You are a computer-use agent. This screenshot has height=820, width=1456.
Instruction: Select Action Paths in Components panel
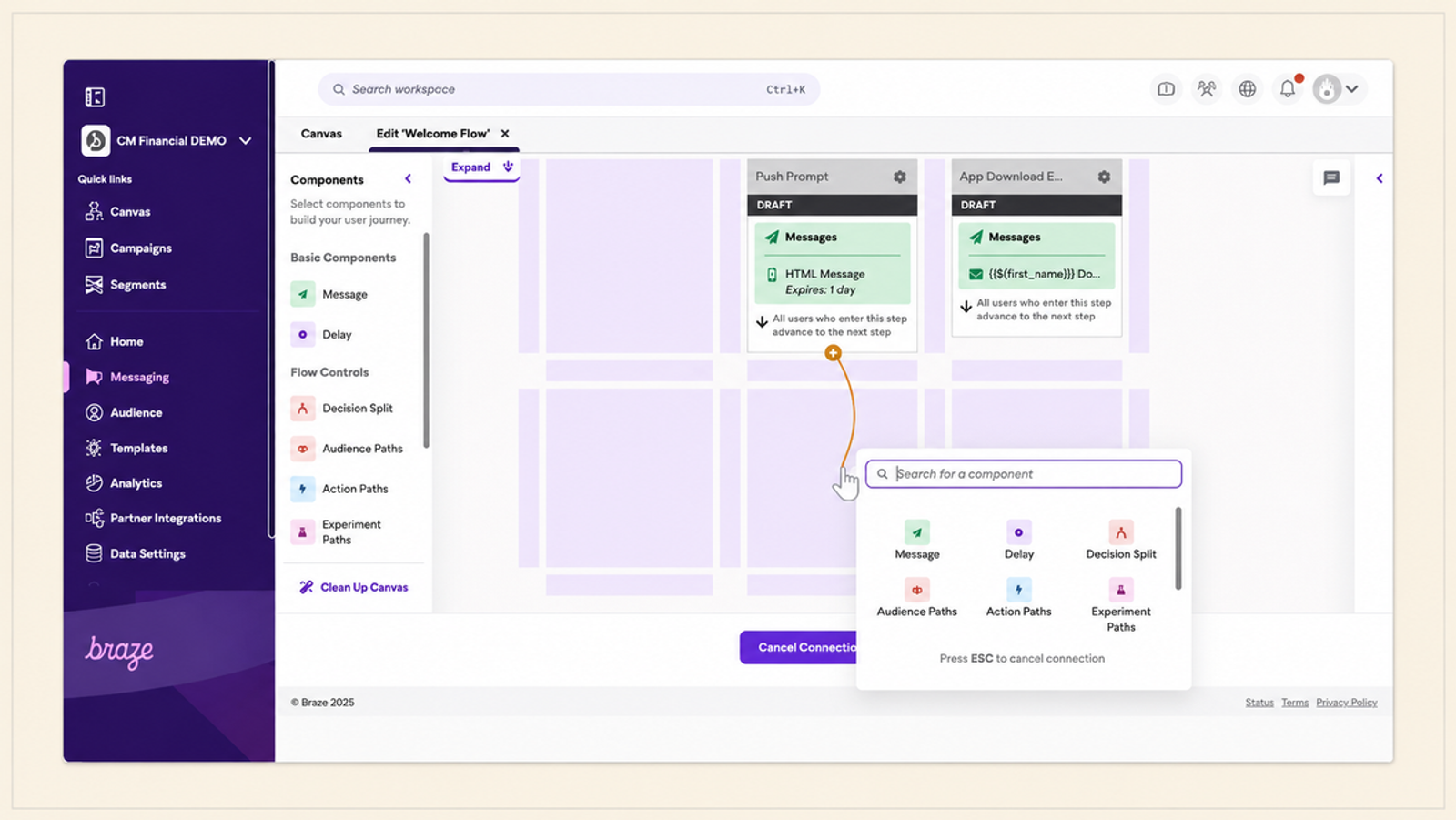click(x=339, y=489)
